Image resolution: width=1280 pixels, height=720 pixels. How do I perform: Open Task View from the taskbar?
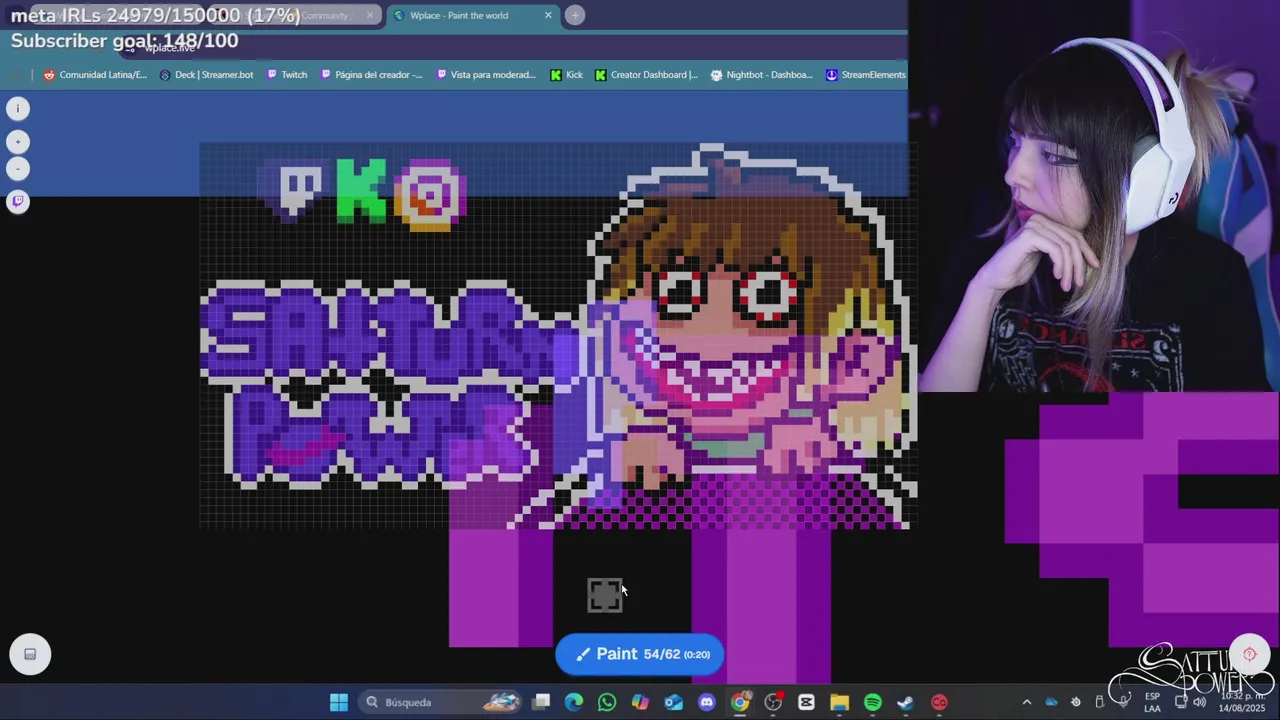pos(541,702)
